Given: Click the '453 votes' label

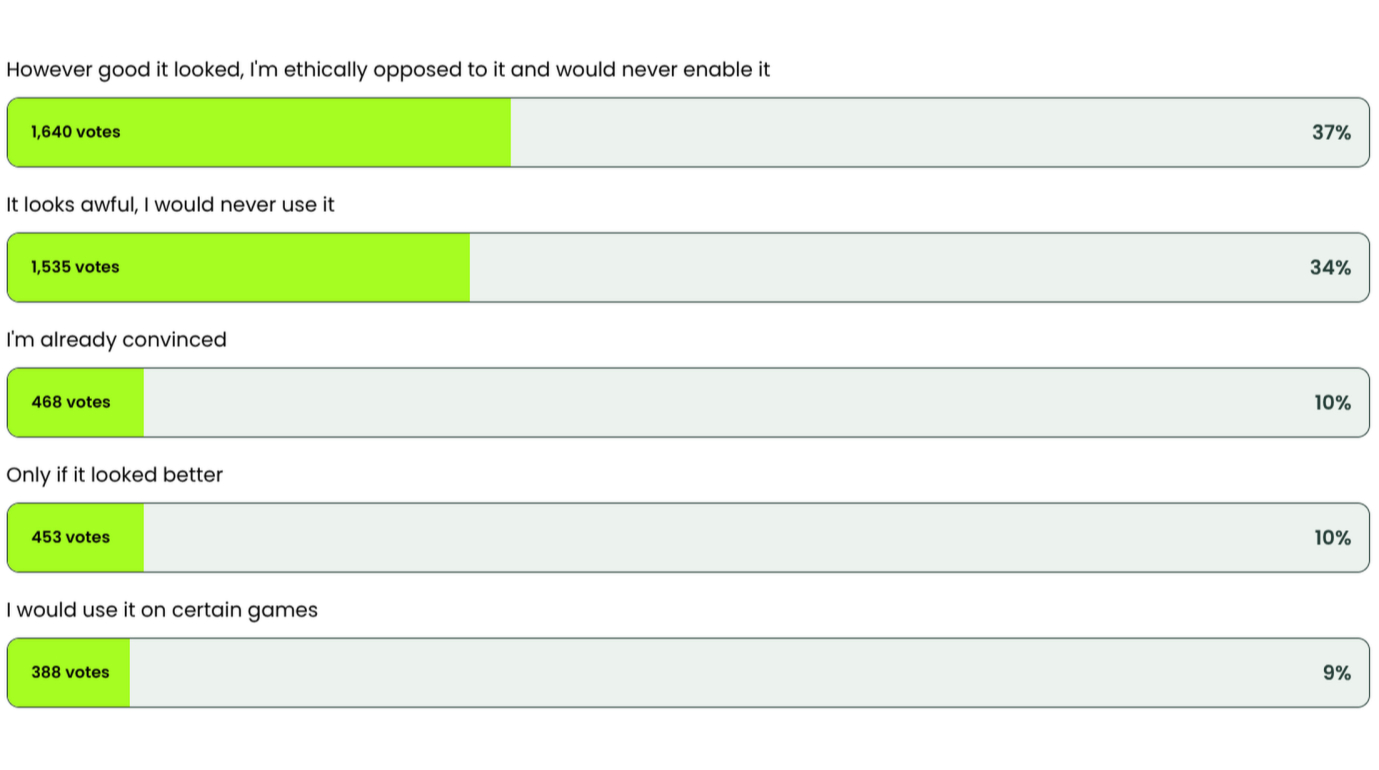Looking at the screenshot, I should [71, 537].
